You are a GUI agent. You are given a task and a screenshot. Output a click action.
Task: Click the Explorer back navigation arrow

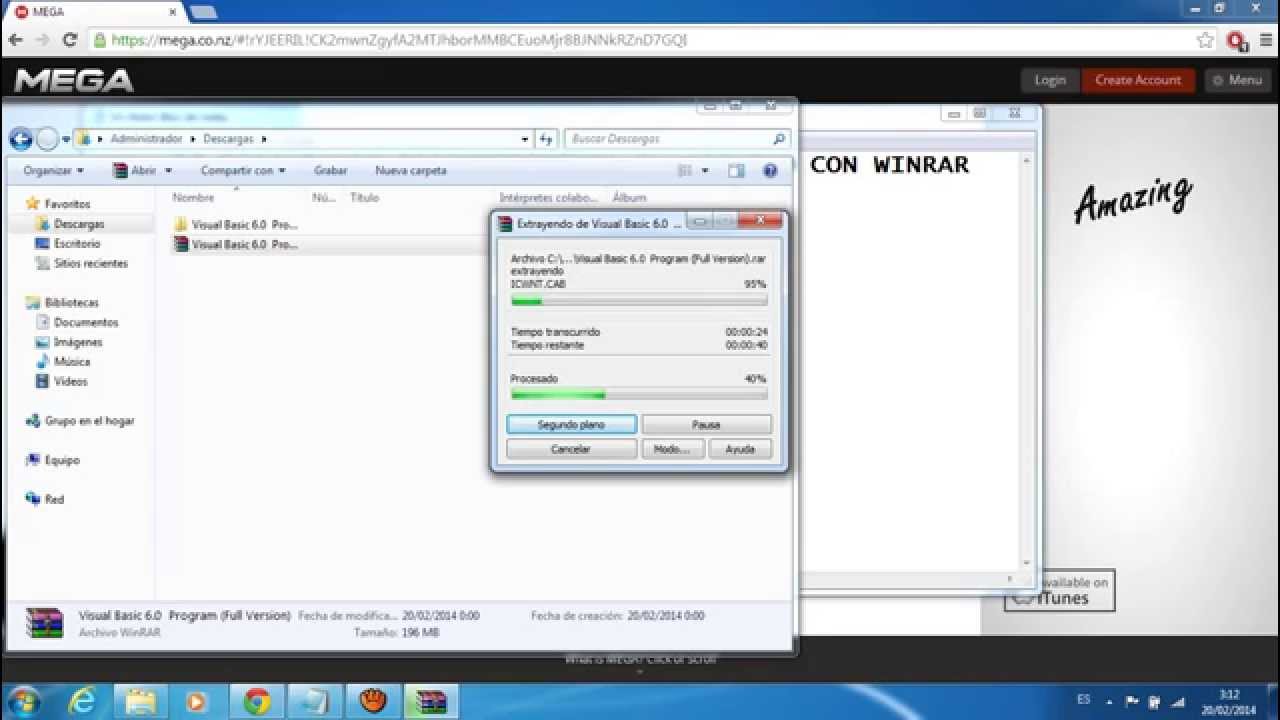21,140
